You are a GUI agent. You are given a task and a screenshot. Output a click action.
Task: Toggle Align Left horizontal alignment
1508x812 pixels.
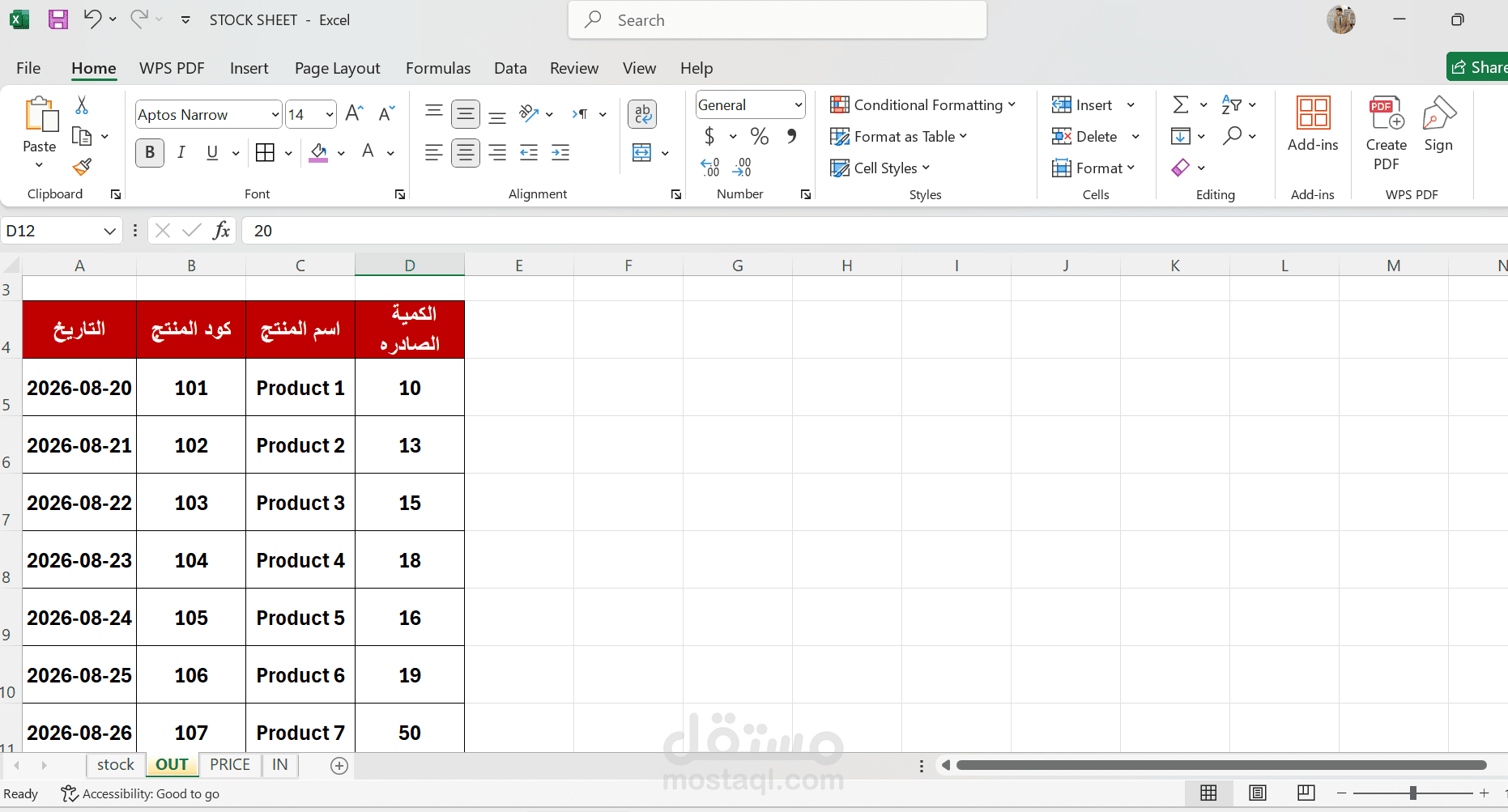tap(434, 153)
